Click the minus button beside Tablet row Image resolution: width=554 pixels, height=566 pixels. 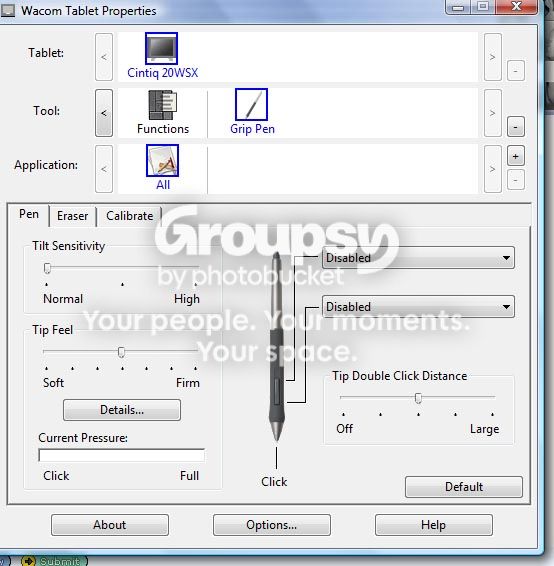click(516, 71)
